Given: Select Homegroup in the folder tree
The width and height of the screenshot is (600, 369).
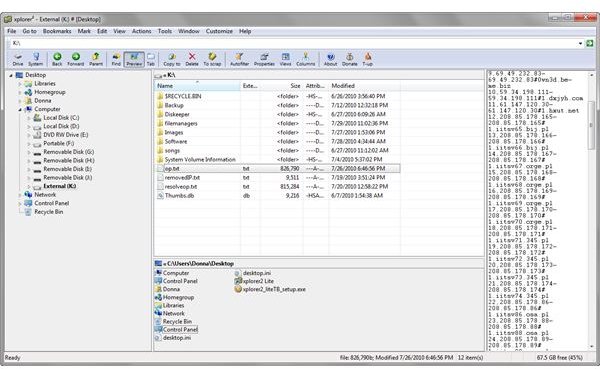Looking at the screenshot, I should tap(50, 92).
